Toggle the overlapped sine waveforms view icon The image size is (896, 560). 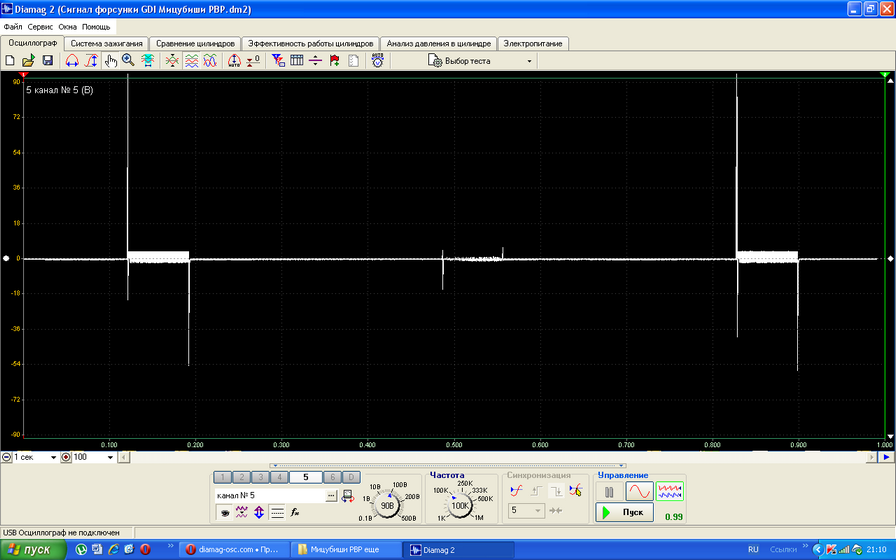tap(210, 61)
